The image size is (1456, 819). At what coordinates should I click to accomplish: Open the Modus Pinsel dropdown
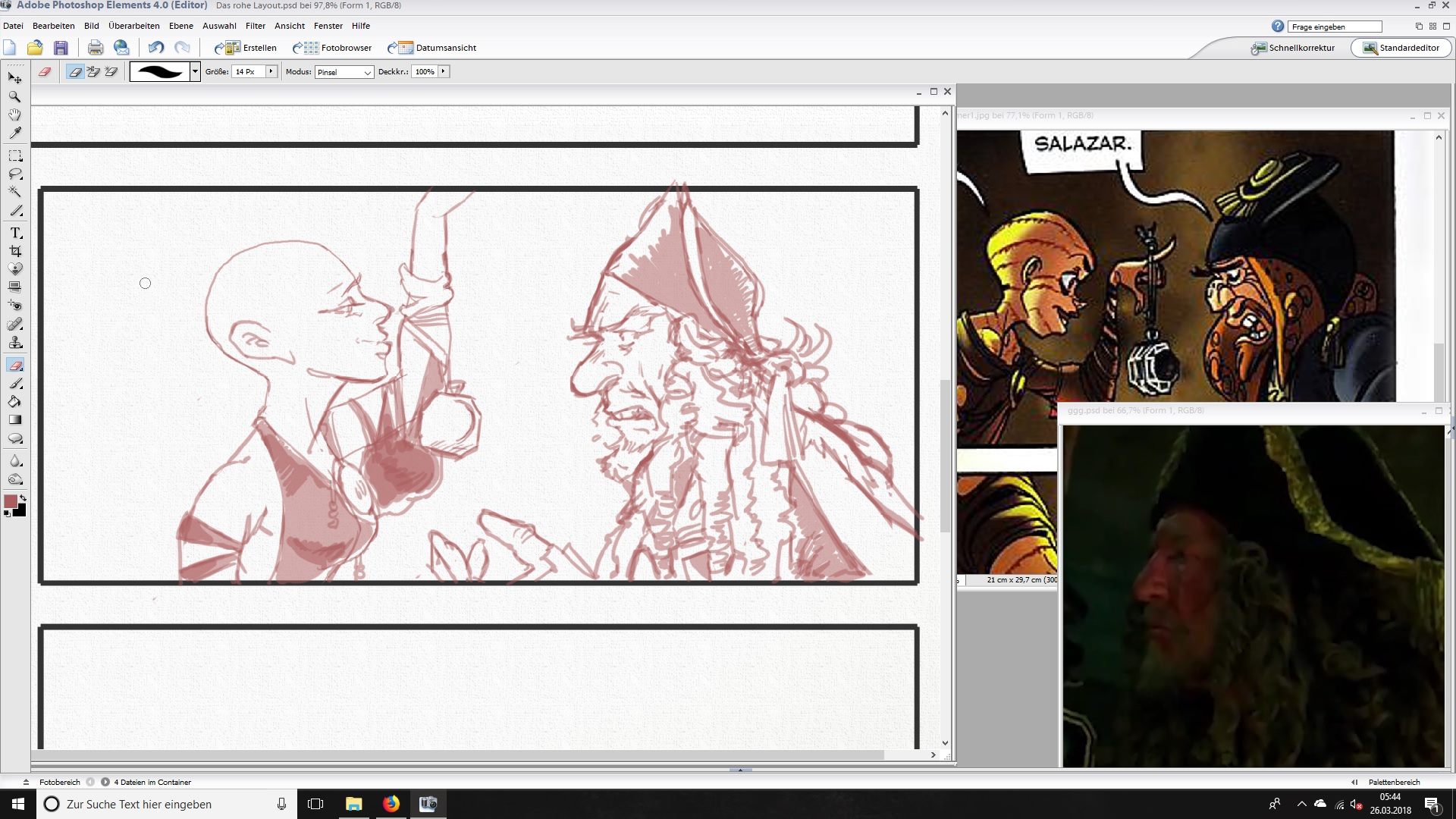tap(344, 72)
